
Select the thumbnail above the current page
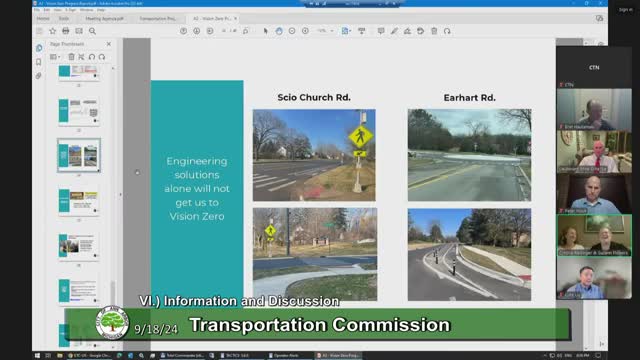[79, 111]
